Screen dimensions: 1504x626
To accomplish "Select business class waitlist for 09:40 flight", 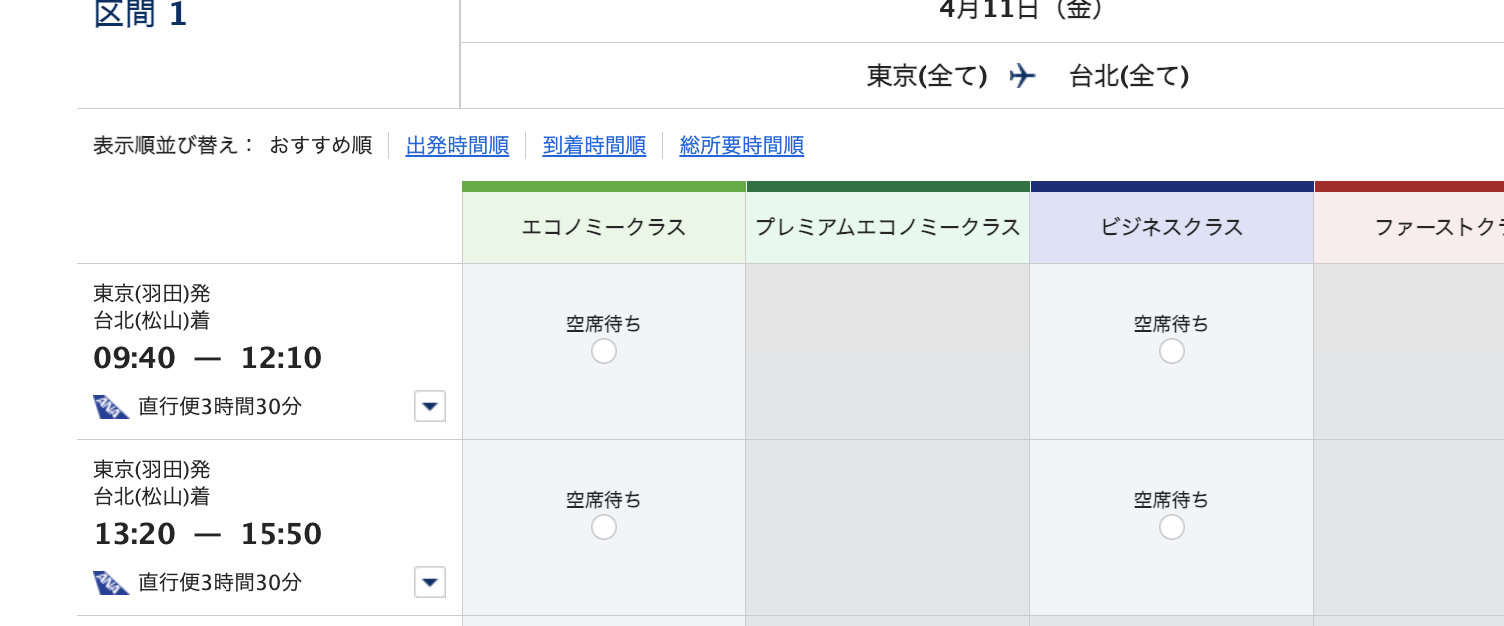I will pyautogui.click(x=1172, y=351).
